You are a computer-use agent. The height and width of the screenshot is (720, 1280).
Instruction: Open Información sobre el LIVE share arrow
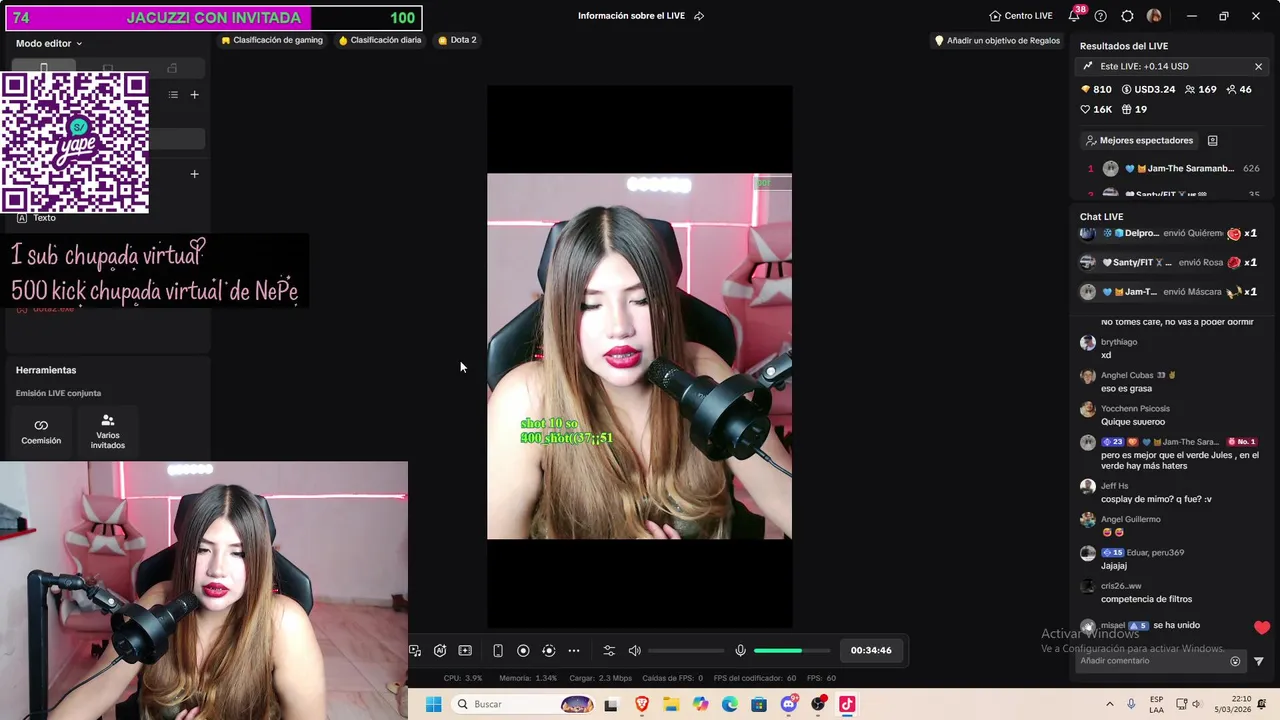click(x=699, y=16)
